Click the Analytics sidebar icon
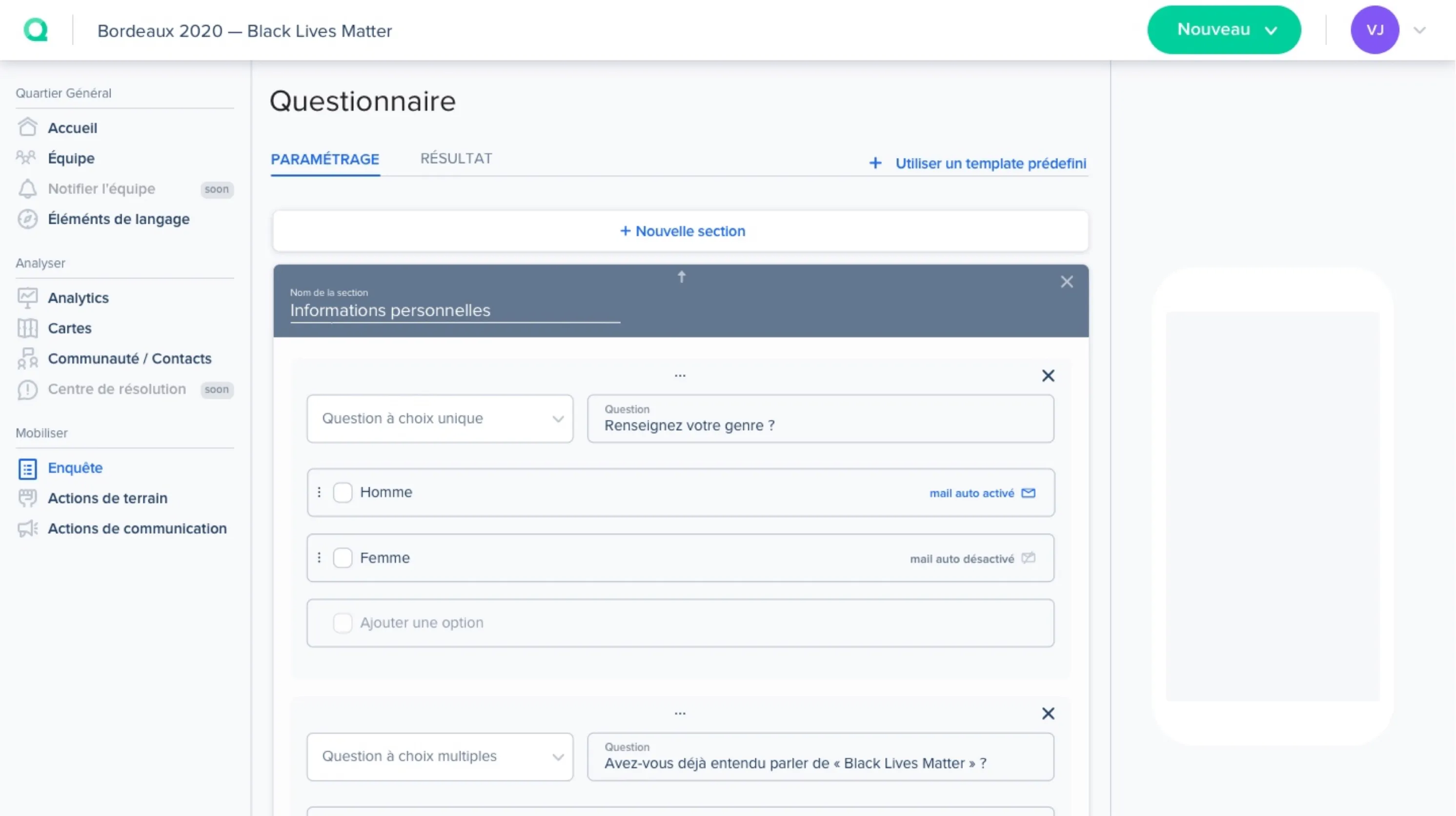The image size is (1456, 816). [x=27, y=297]
